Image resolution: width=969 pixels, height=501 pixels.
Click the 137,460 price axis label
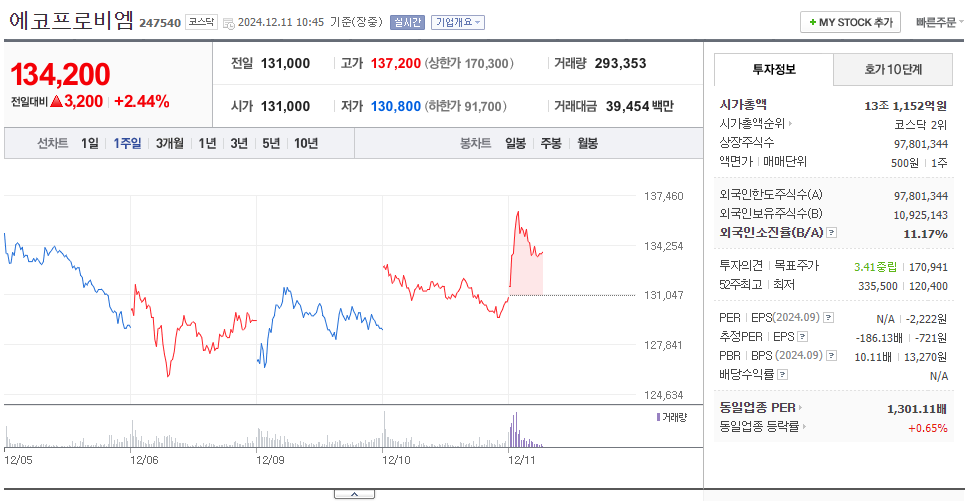click(664, 196)
